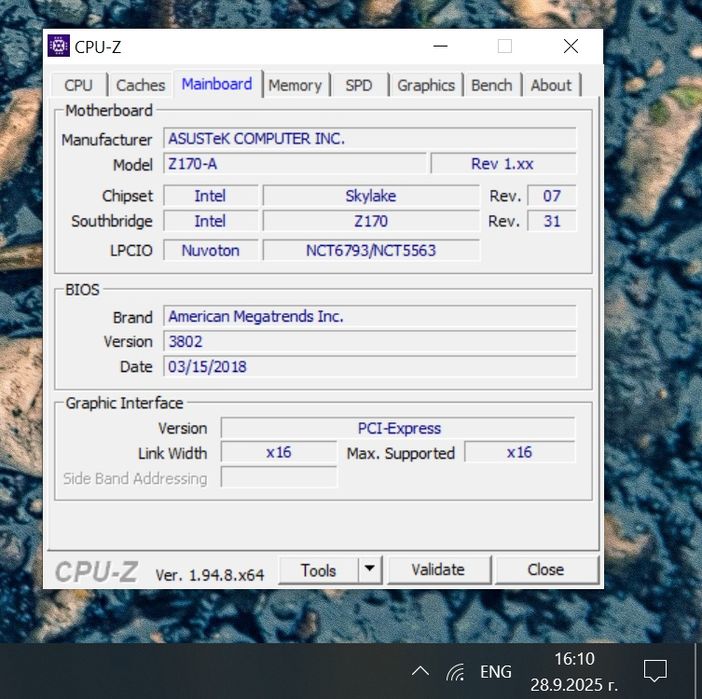Viewport: 702px width, 699px height.
Task: Click the Chipset name Skylake
Action: (371, 196)
